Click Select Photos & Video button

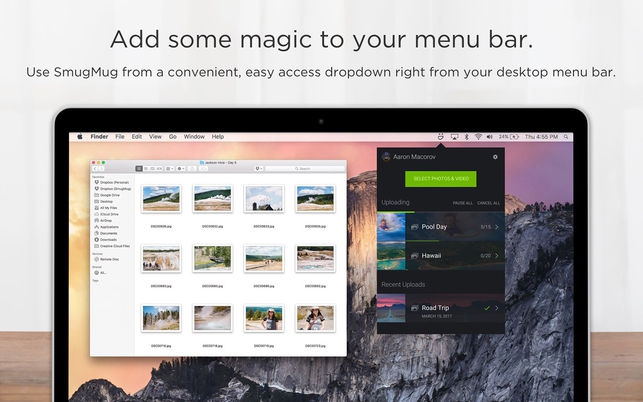click(x=441, y=179)
